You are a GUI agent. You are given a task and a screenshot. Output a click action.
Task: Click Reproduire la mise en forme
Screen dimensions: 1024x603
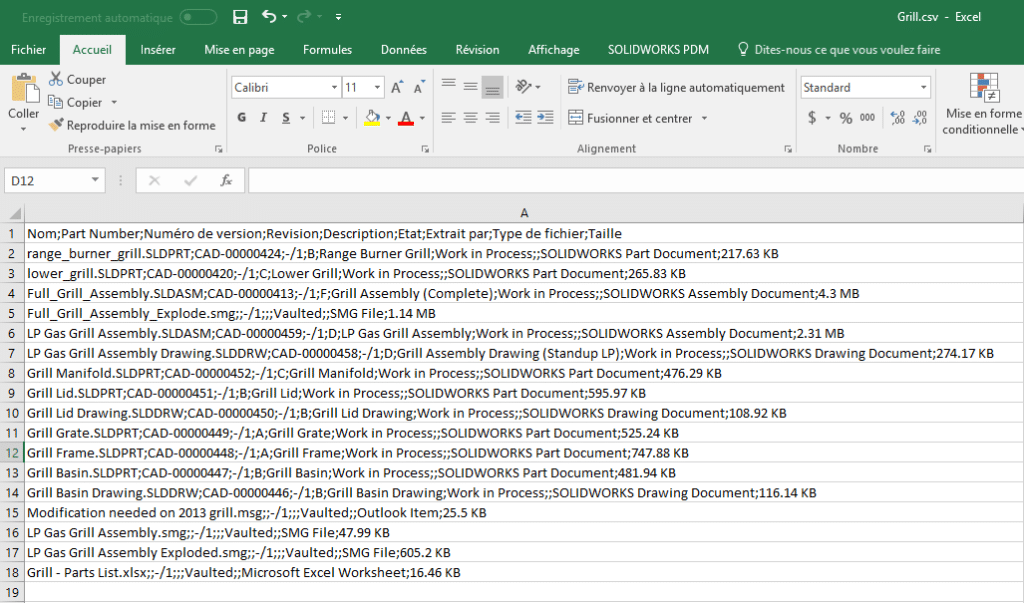coord(133,125)
